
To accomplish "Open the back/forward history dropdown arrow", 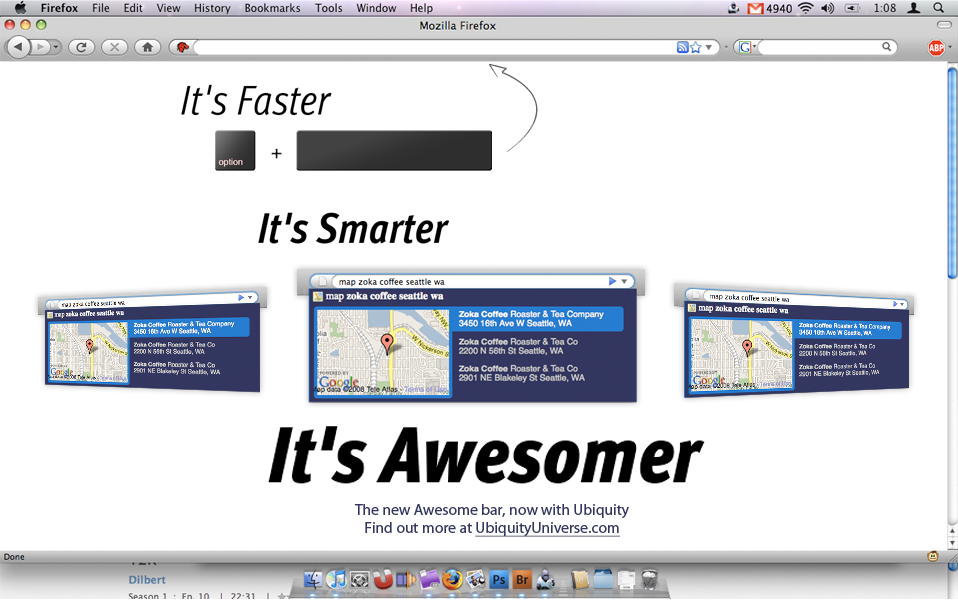I will click(56, 47).
